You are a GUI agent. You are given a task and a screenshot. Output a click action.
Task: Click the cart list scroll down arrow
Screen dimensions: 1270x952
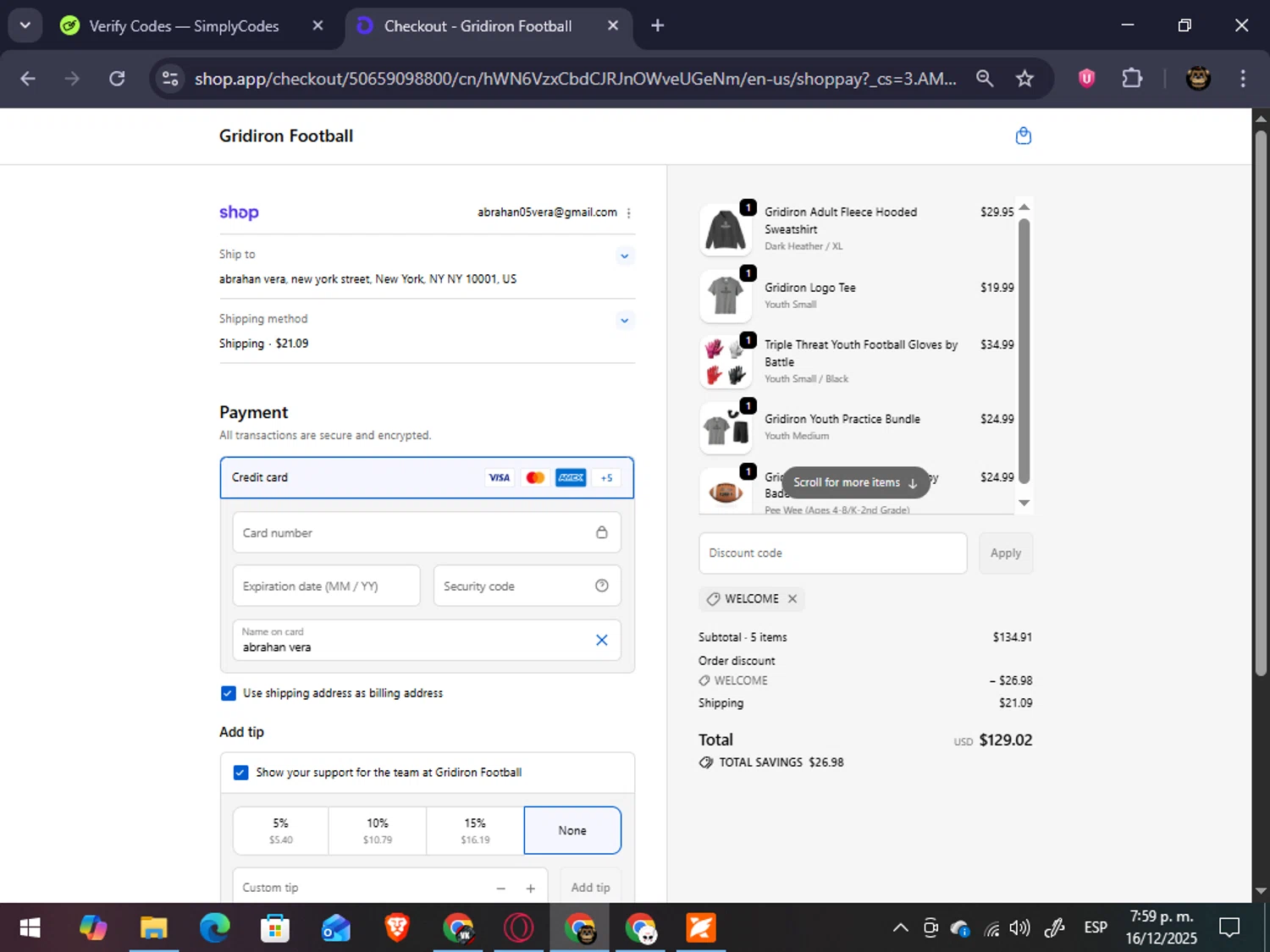tap(1024, 503)
